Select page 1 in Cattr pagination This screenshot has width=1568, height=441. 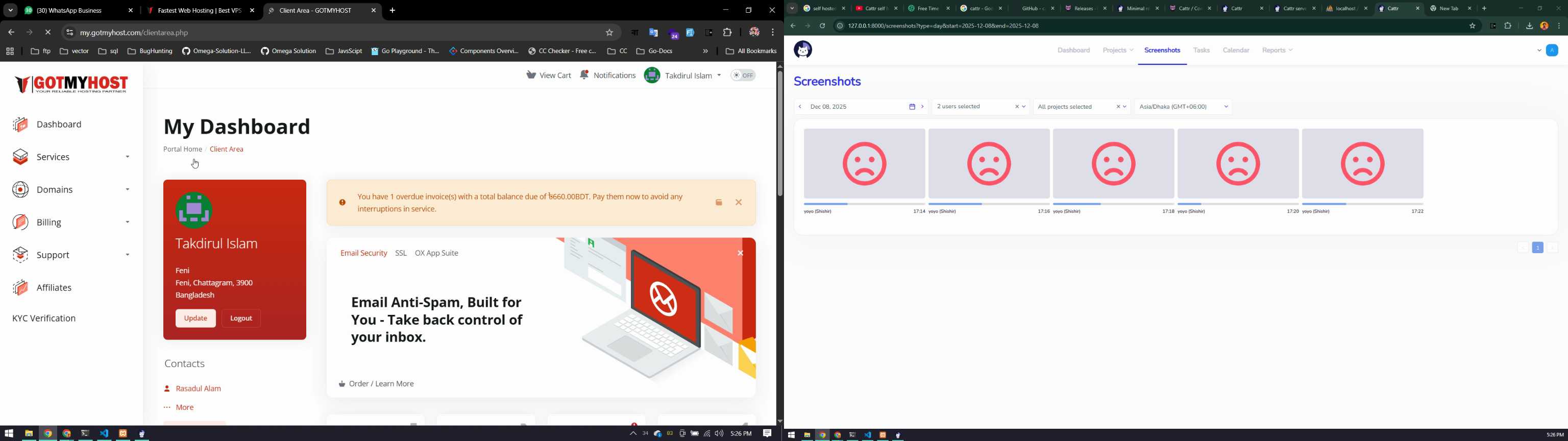pyautogui.click(x=1537, y=248)
